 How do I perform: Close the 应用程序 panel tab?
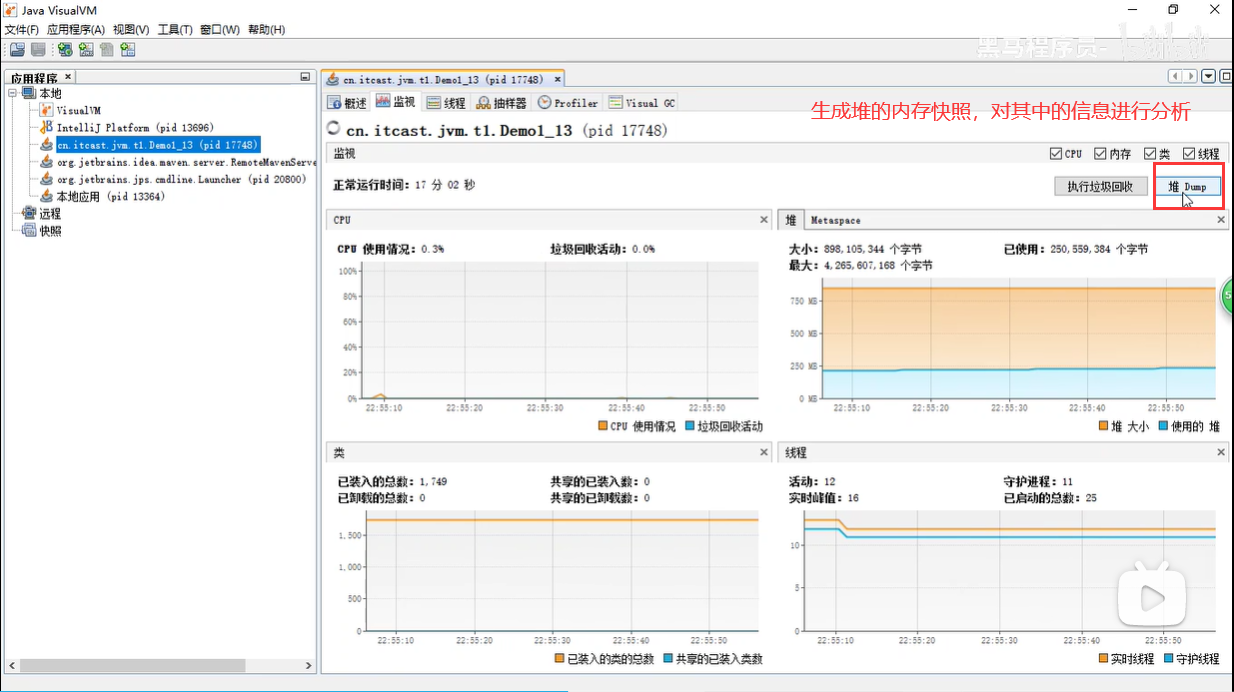pyautogui.click(x=68, y=77)
